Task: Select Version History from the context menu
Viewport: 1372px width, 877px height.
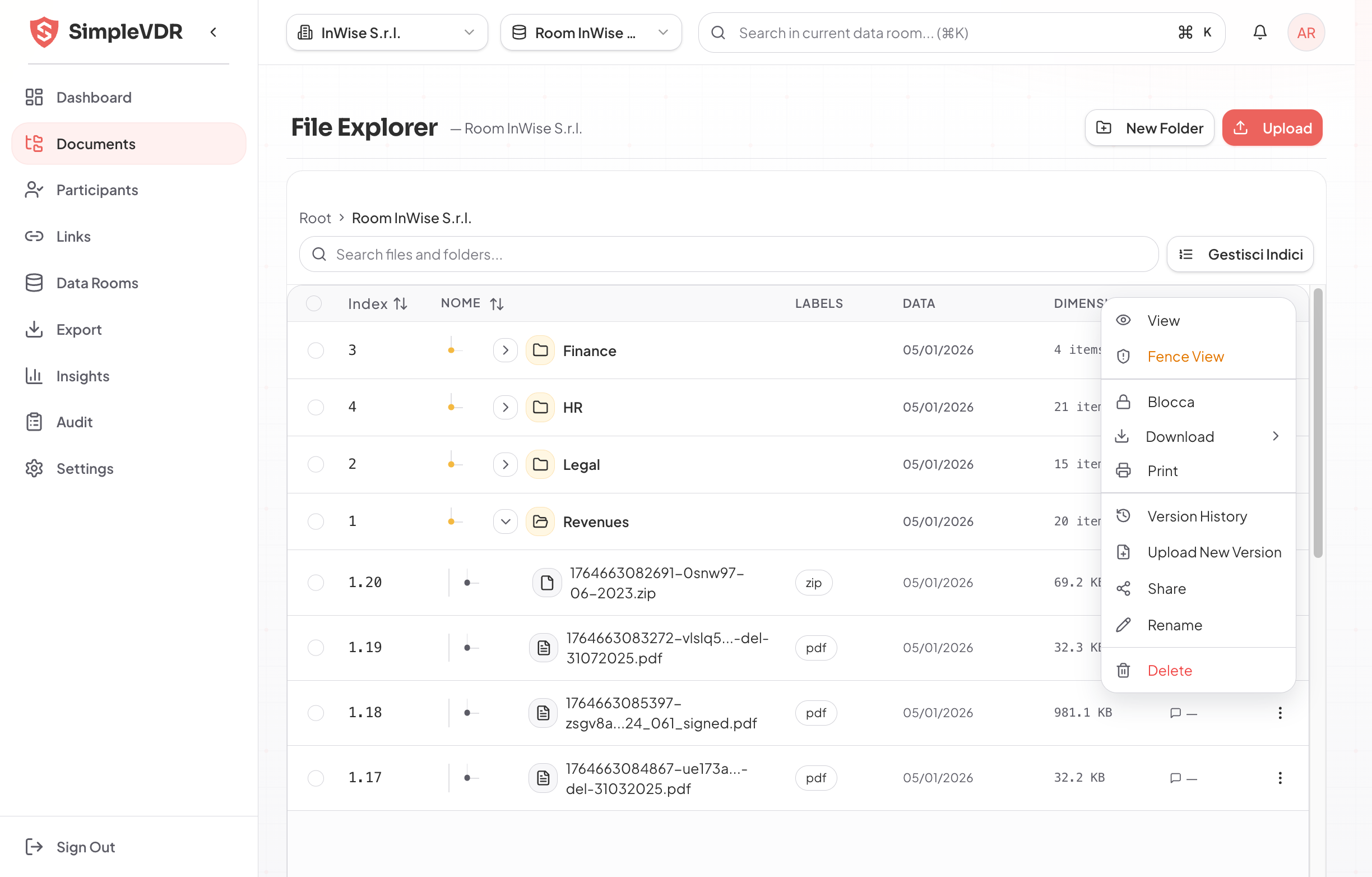Action: (x=1197, y=516)
